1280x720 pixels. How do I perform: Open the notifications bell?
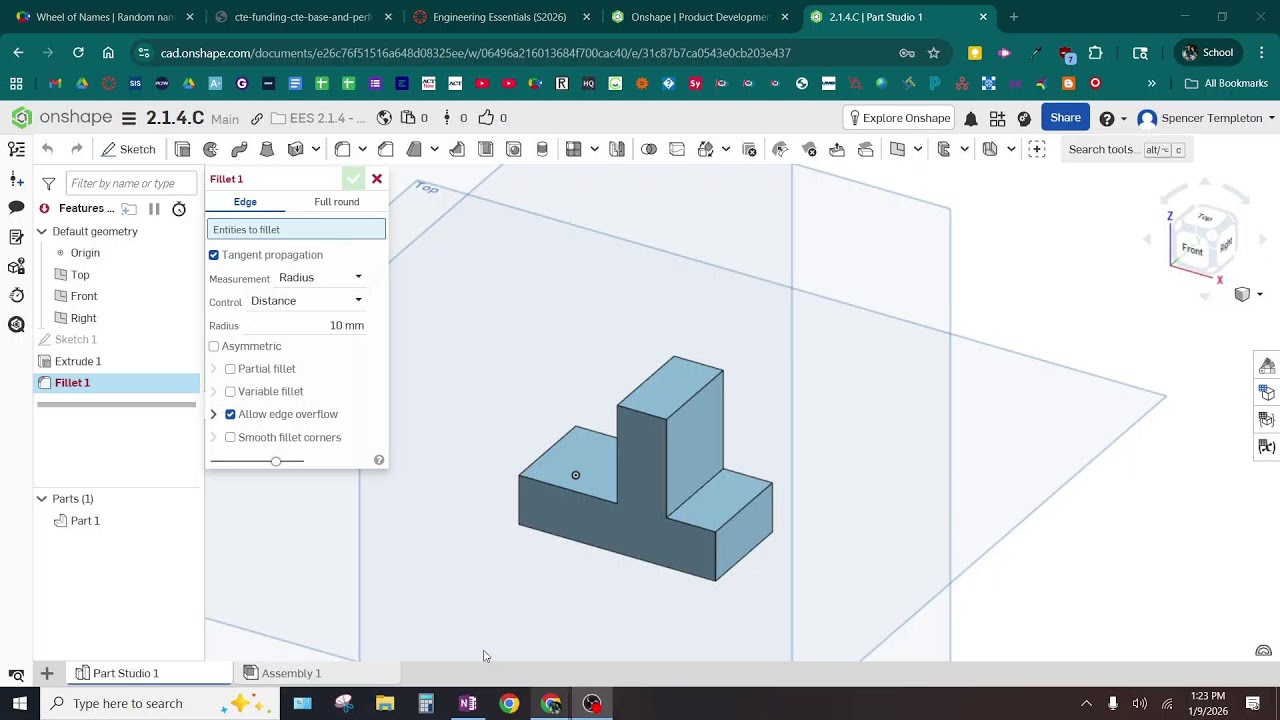(971, 118)
